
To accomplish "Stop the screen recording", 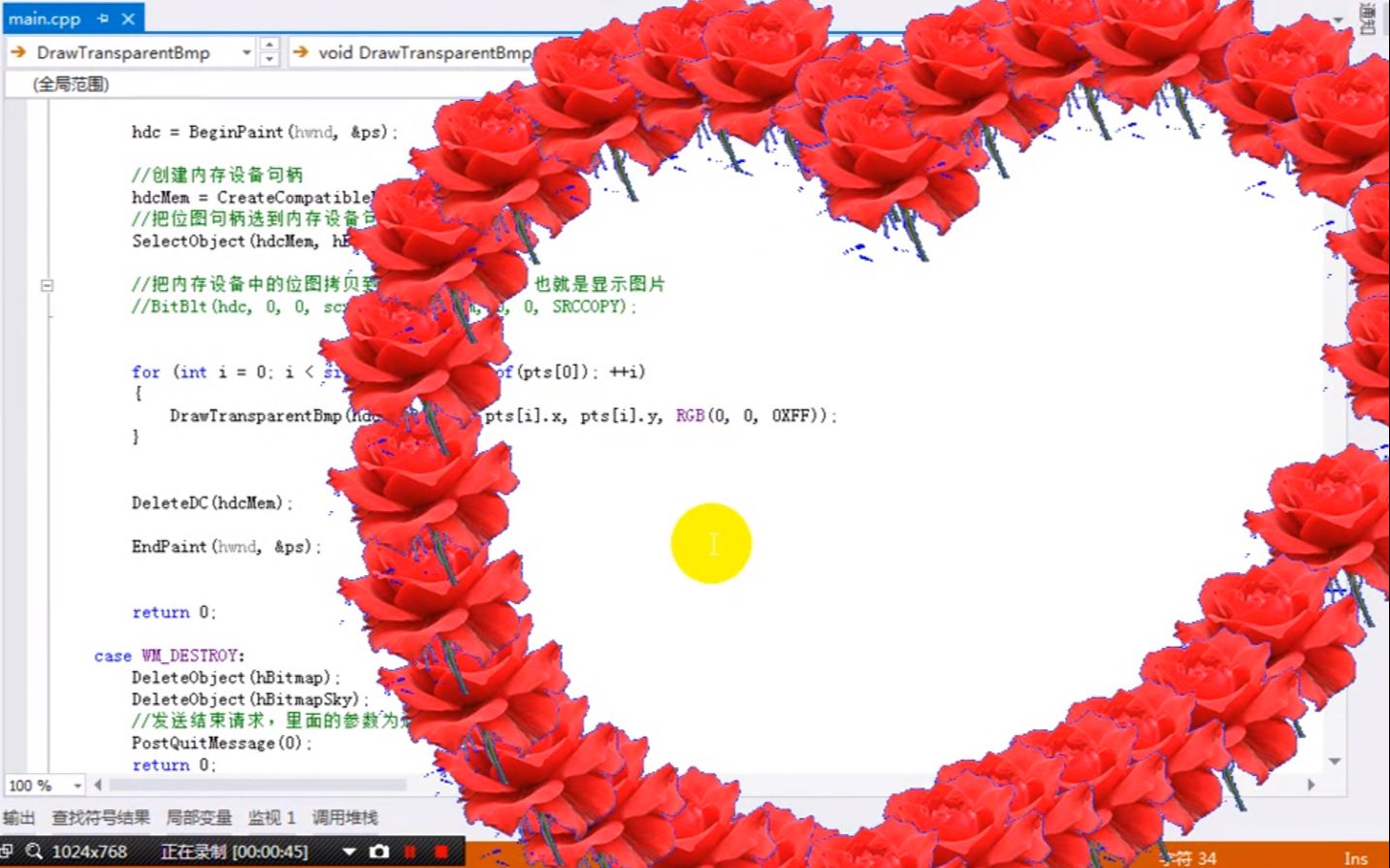I will pos(441,852).
